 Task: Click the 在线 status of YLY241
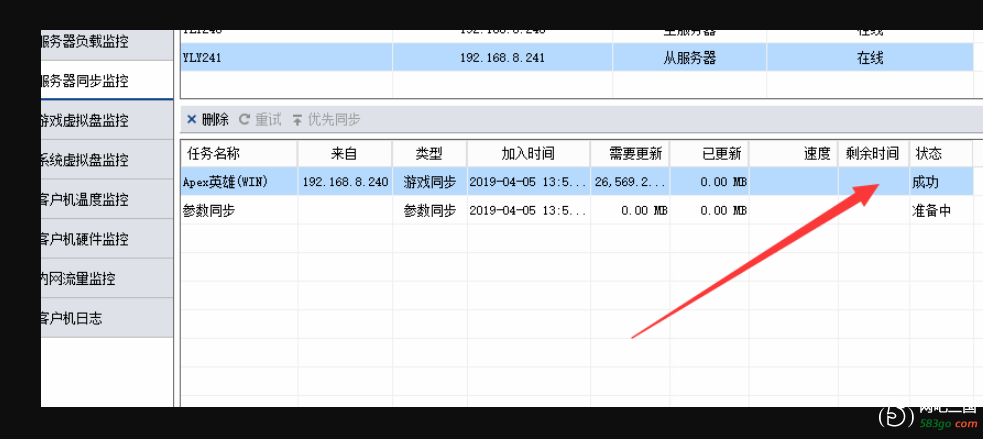(870, 57)
